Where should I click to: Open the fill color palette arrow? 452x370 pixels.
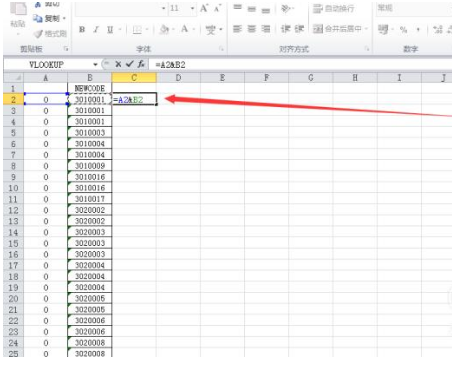(173, 30)
